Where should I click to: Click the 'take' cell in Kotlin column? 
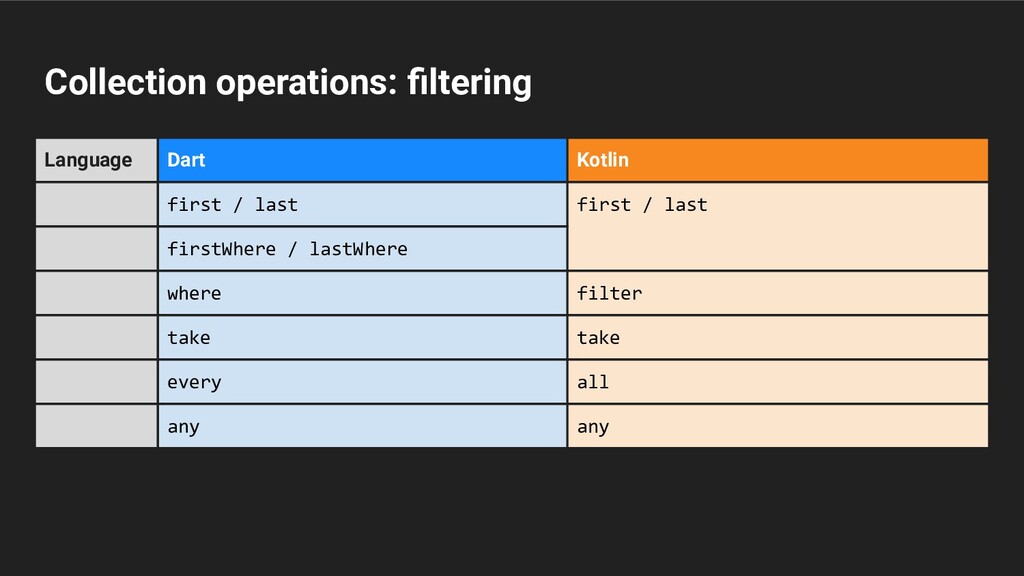click(777, 337)
